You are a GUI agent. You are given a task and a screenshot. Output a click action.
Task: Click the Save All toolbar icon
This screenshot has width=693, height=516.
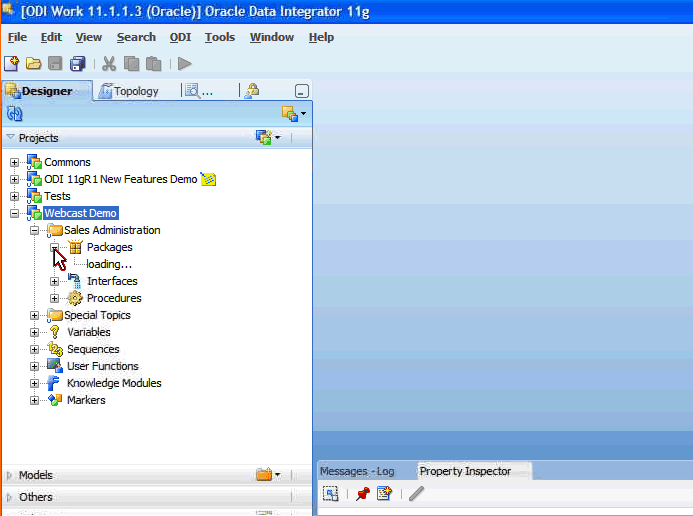click(77, 64)
